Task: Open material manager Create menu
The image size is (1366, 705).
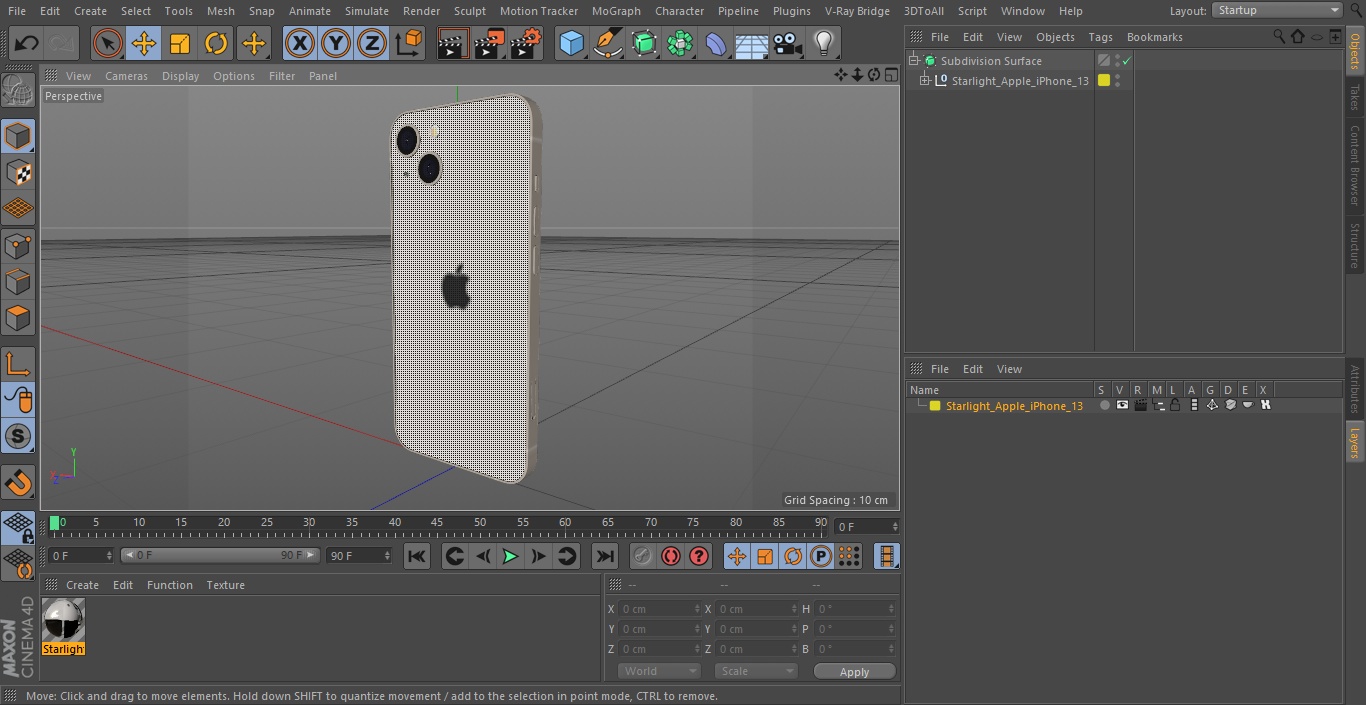Action: 82,585
